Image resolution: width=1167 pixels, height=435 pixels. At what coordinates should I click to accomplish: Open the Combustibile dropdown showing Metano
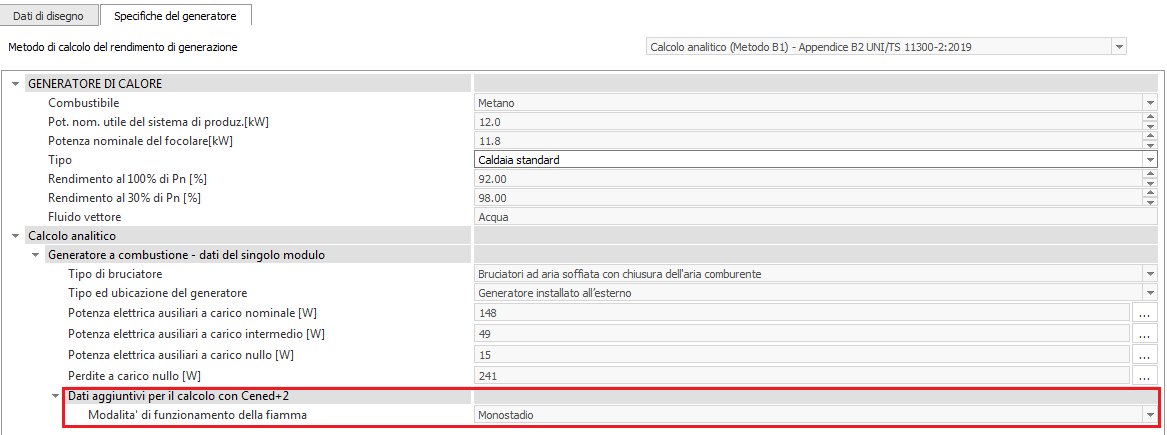(x=1149, y=102)
